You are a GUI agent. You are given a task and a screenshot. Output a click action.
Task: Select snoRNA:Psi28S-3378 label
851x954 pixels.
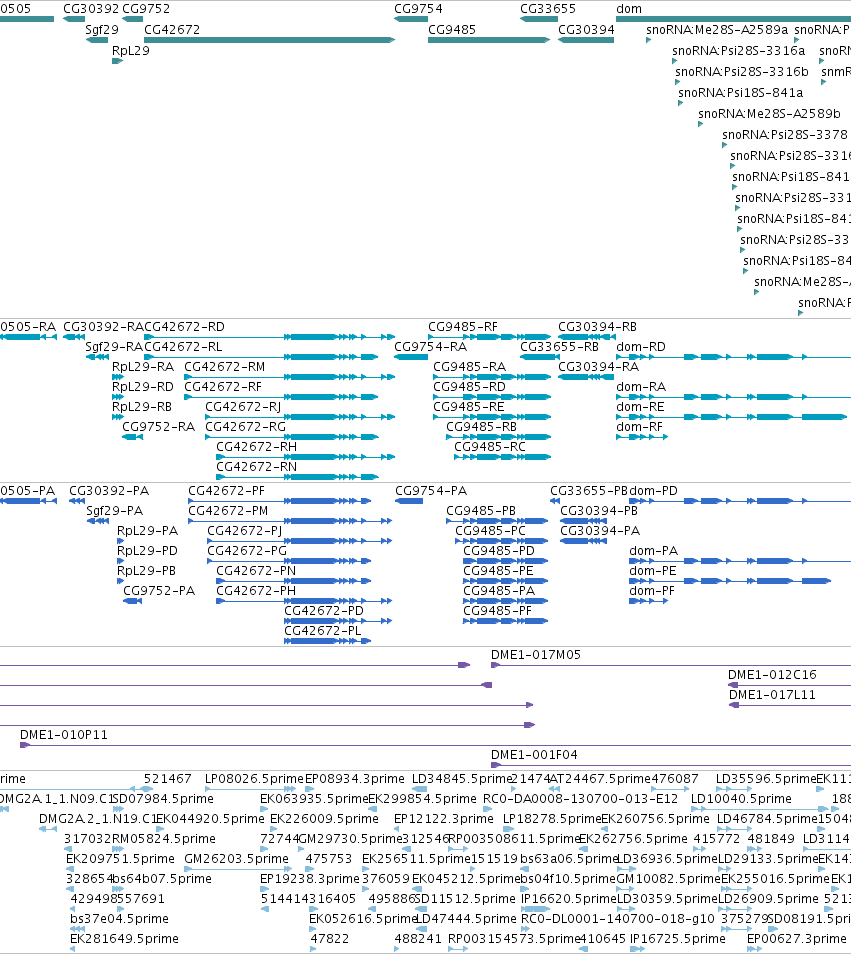click(785, 134)
